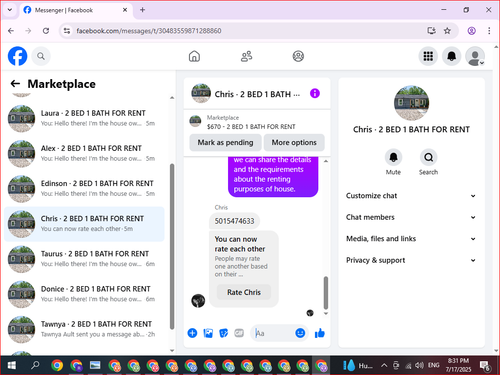Open the Groups icon in top navigation
This screenshot has height=375, width=500.
click(298, 56)
